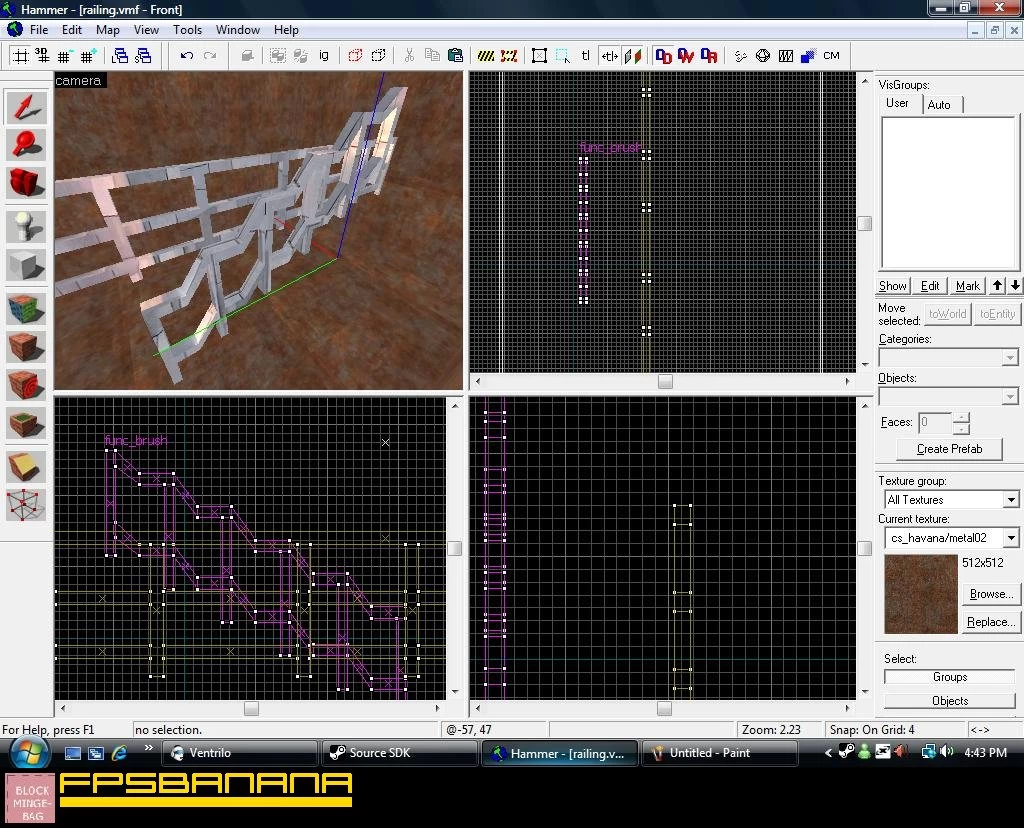Select the red arrow Selection tool

click(25, 107)
